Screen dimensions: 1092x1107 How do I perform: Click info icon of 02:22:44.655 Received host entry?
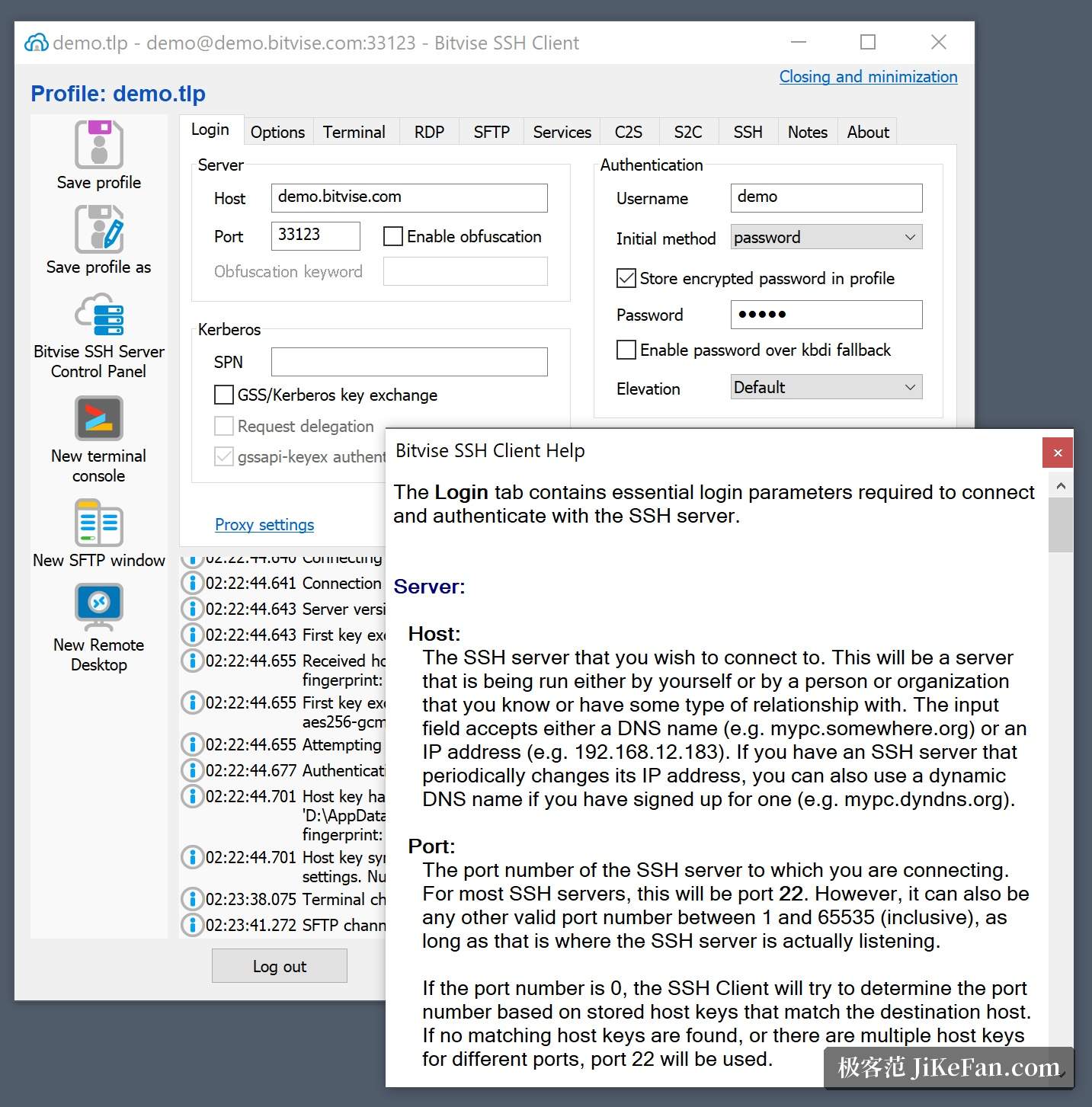pos(192,661)
